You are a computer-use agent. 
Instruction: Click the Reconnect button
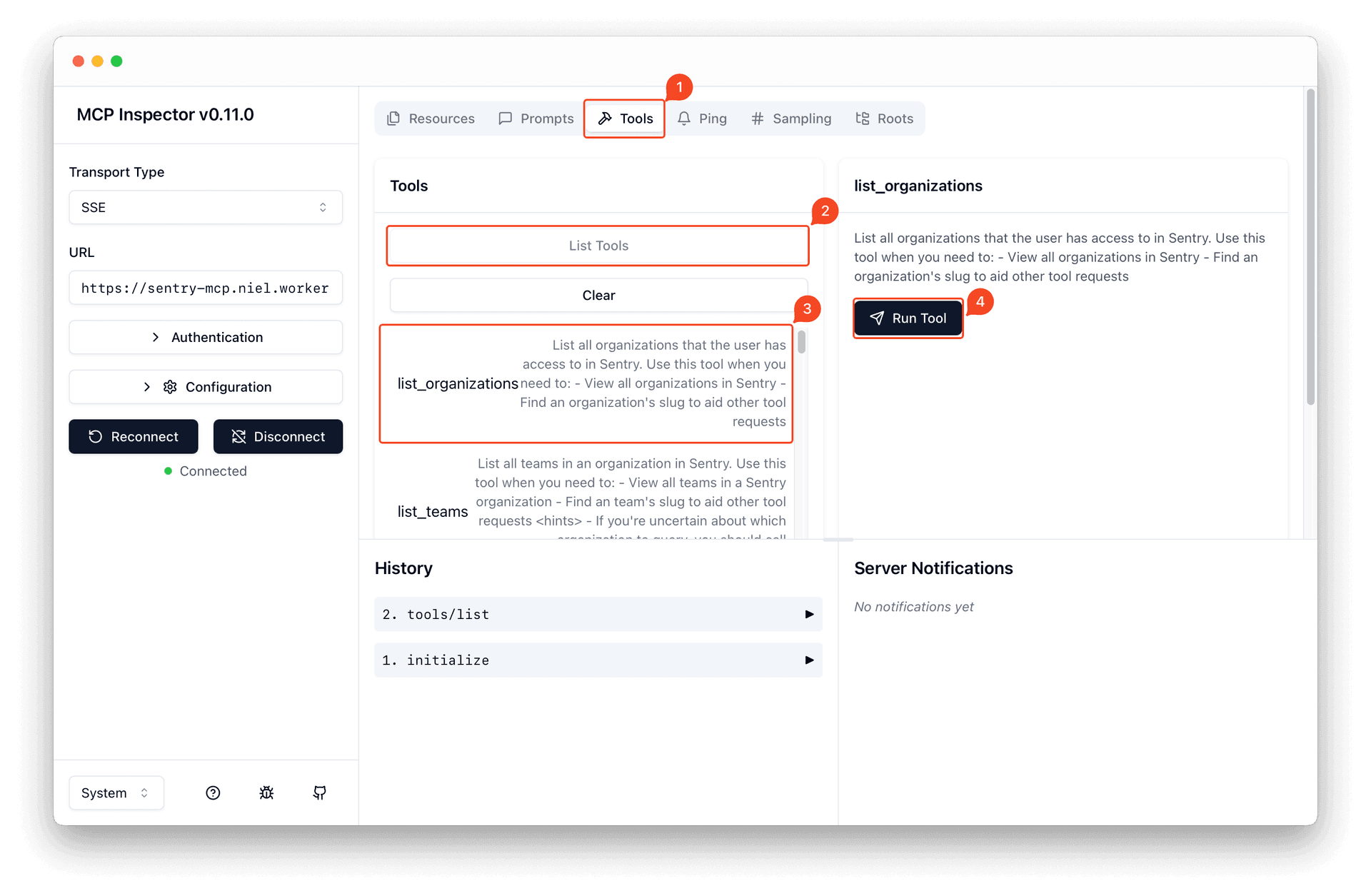(x=134, y=436)
